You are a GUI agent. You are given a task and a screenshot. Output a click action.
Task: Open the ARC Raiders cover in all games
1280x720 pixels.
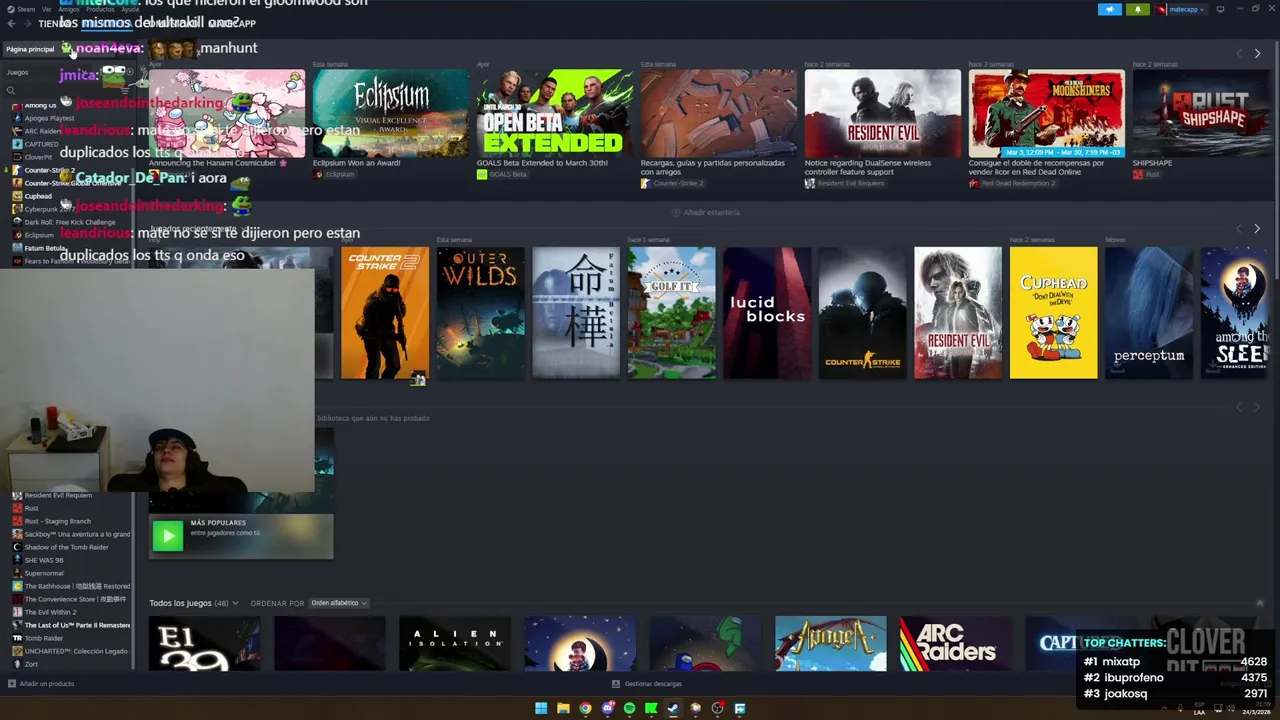click(955, 643)
